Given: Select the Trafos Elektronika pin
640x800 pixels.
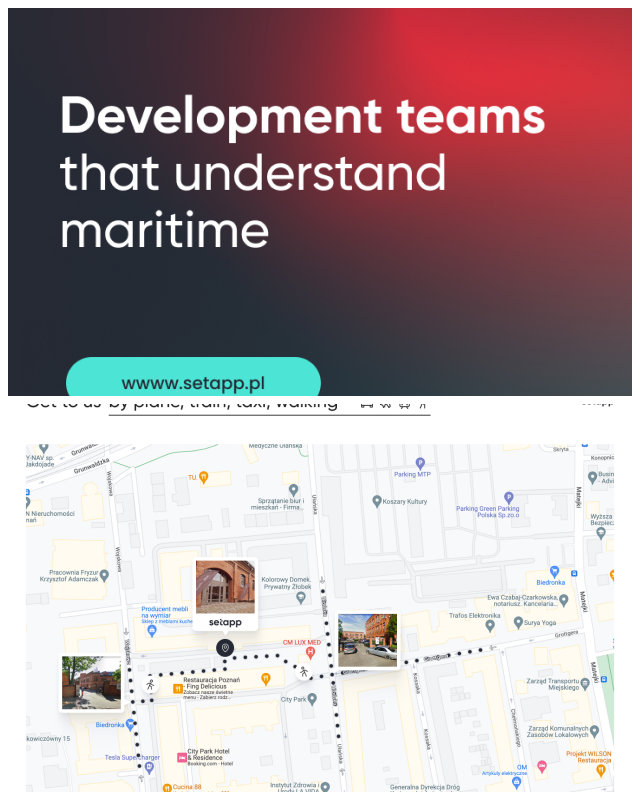Looking at the screenshot, I should tap(490, 626).
